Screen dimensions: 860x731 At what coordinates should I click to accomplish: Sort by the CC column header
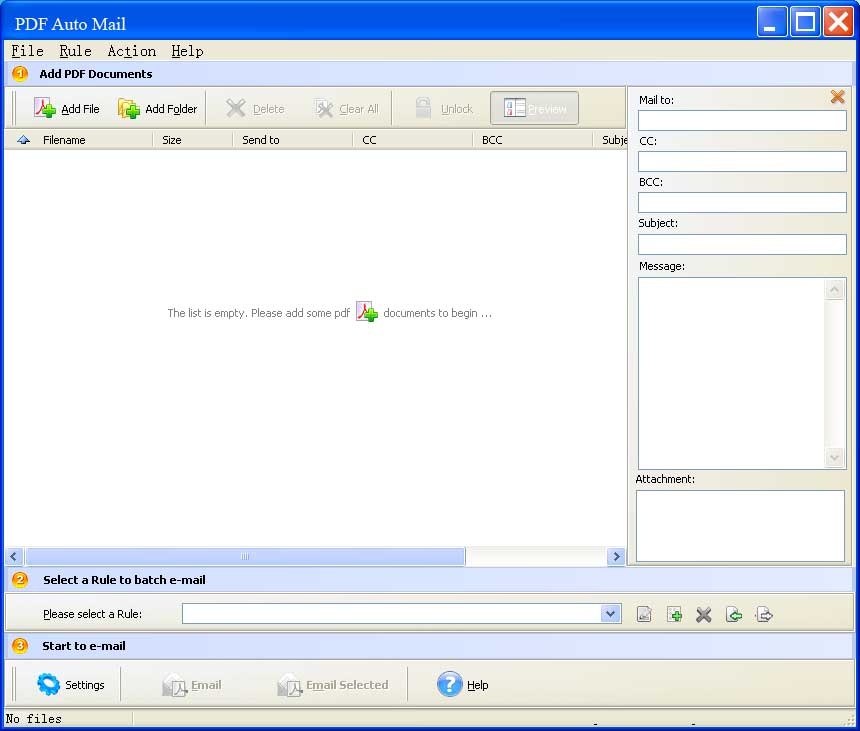(x=412, y=140)
